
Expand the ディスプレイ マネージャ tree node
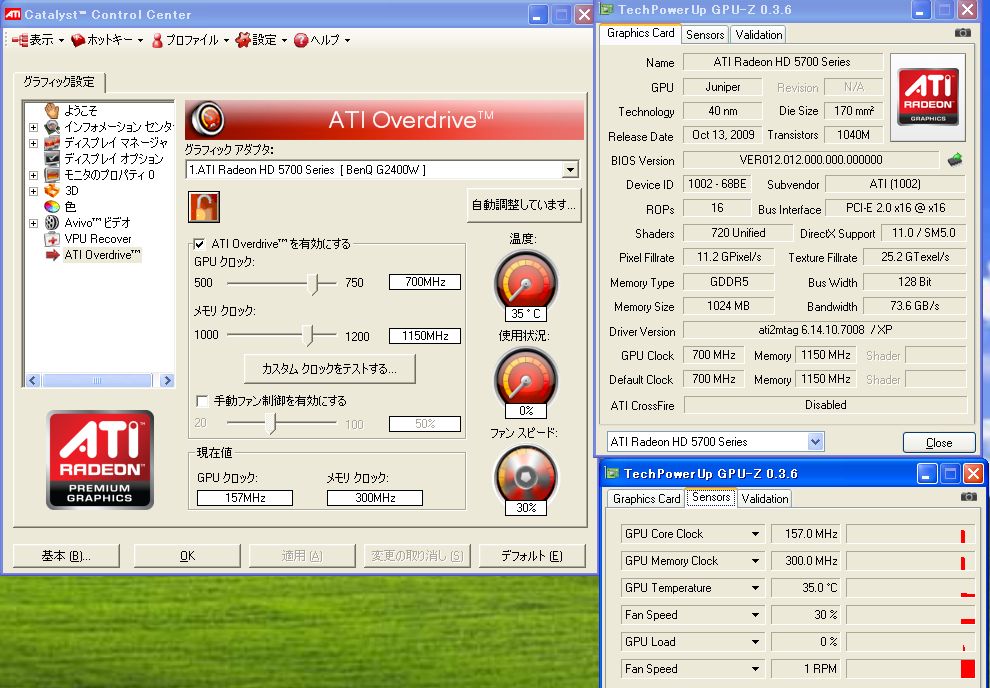pos(33,143)
